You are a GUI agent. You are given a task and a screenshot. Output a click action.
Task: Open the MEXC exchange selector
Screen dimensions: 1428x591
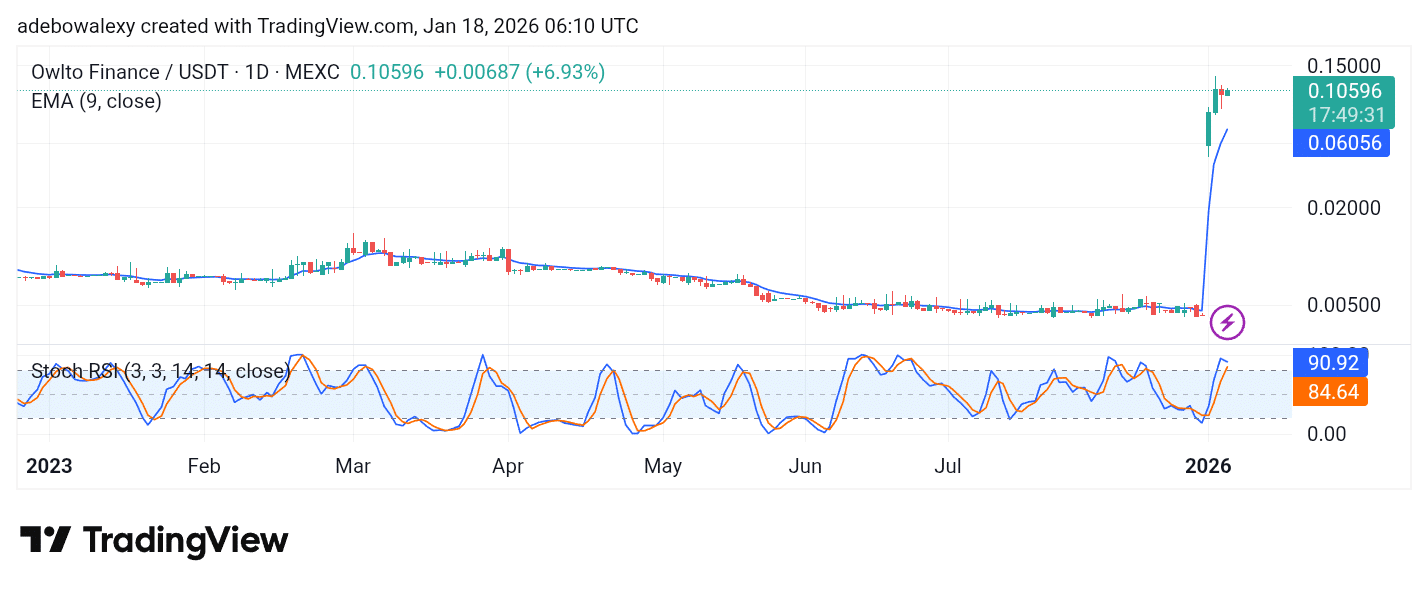[313, 72]
